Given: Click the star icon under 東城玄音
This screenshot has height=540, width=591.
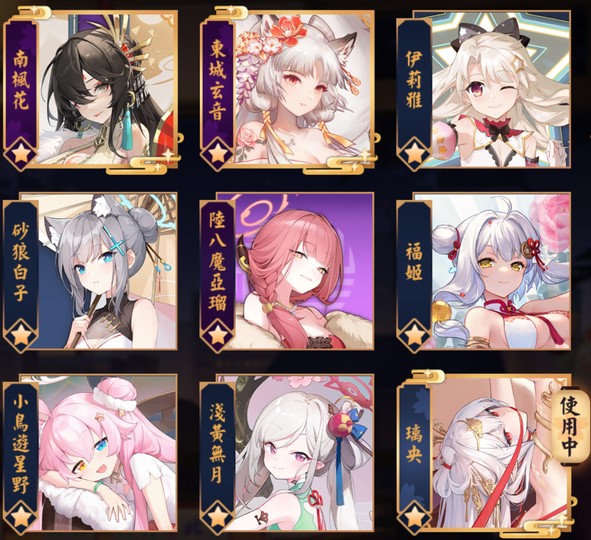Looking at the screenshot, I should pyautogui.click(x=217, y=155).
